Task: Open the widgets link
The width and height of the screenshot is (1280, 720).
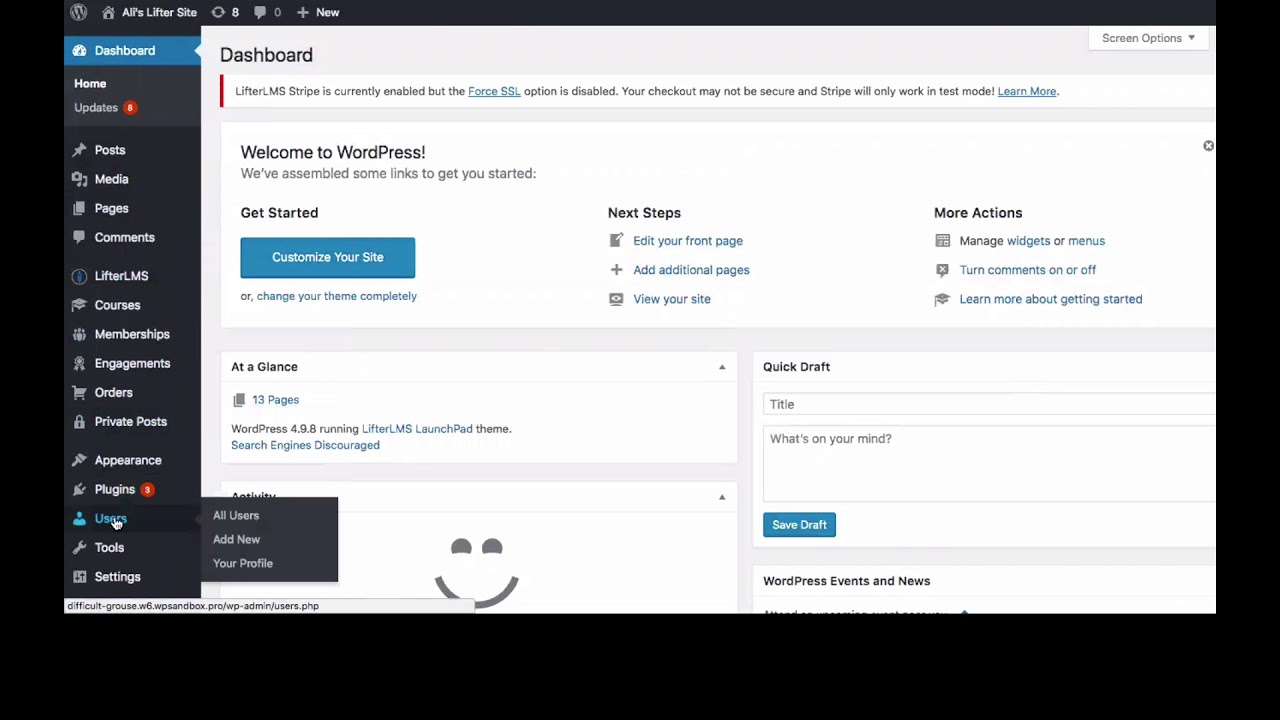Action: click(1029, 241)
